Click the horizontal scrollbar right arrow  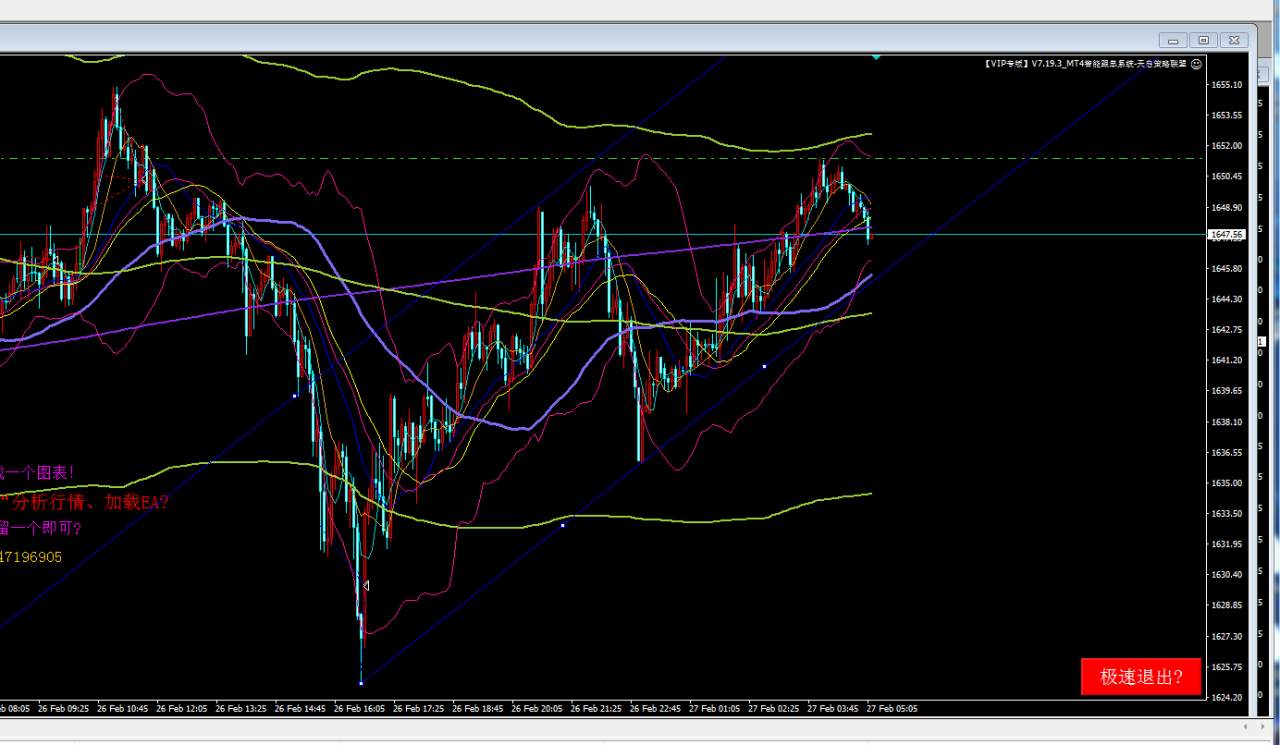1261,726
